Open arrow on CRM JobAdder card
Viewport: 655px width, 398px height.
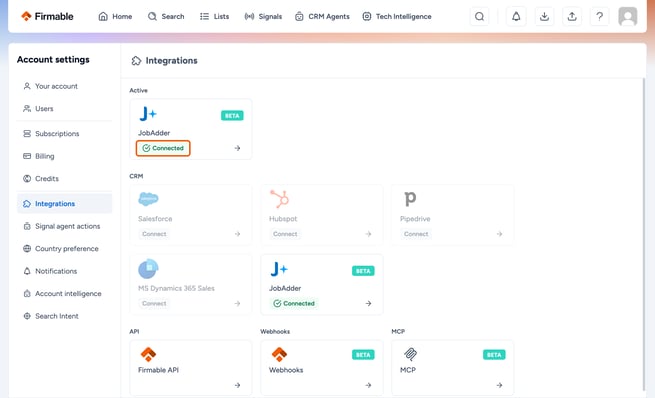tap(368, 304)
